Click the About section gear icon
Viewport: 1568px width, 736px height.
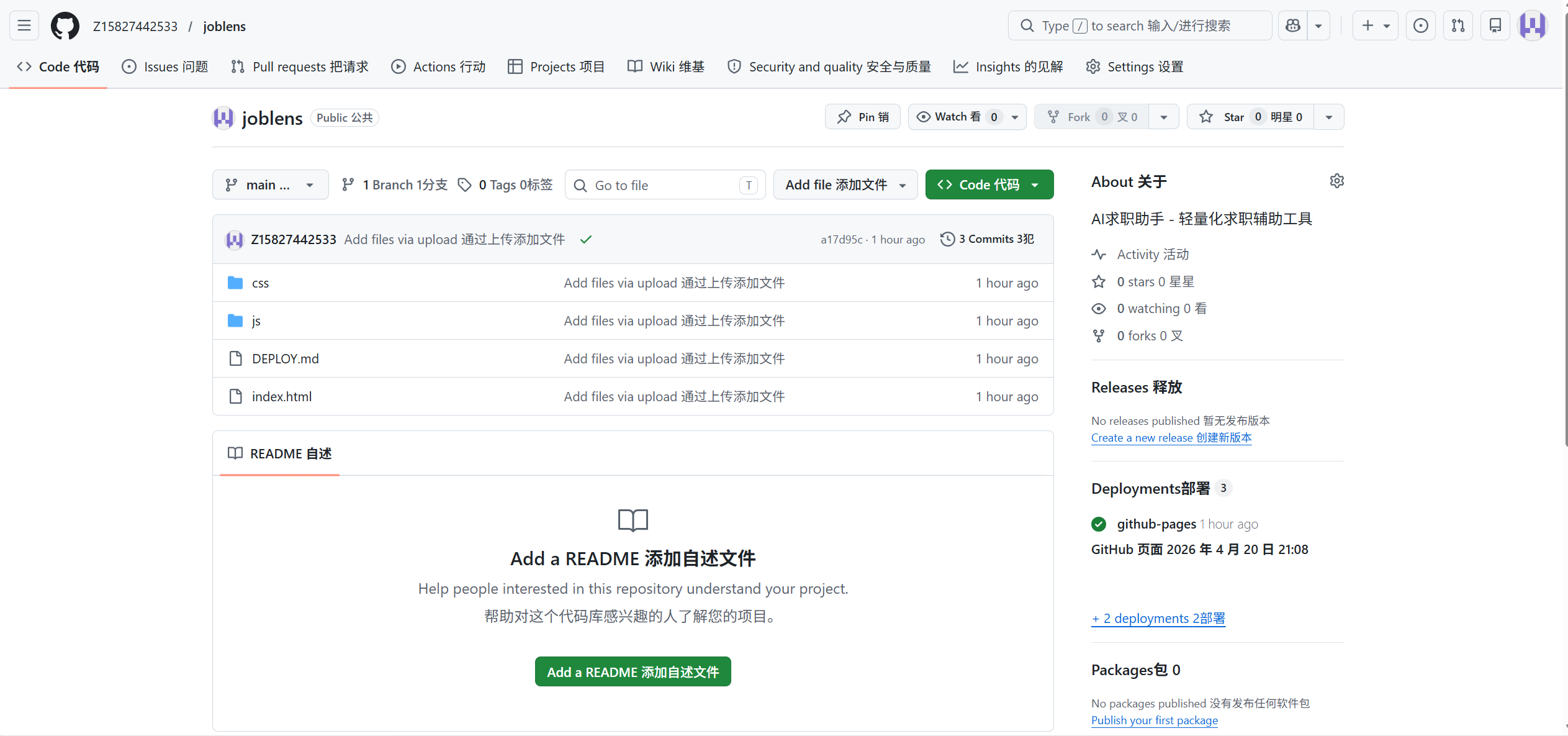(1336, 181)
